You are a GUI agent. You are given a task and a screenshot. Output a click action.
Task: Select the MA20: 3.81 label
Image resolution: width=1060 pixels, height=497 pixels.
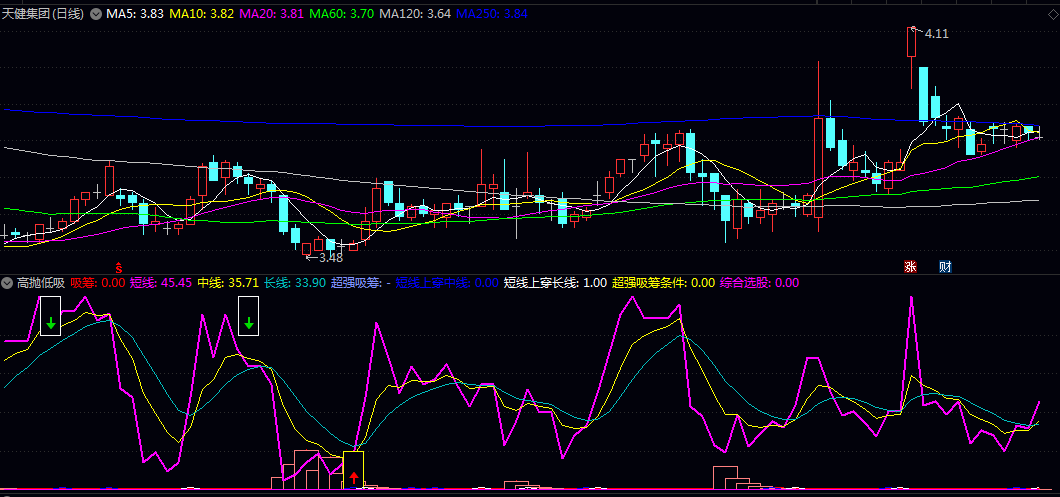click(272, 14)
